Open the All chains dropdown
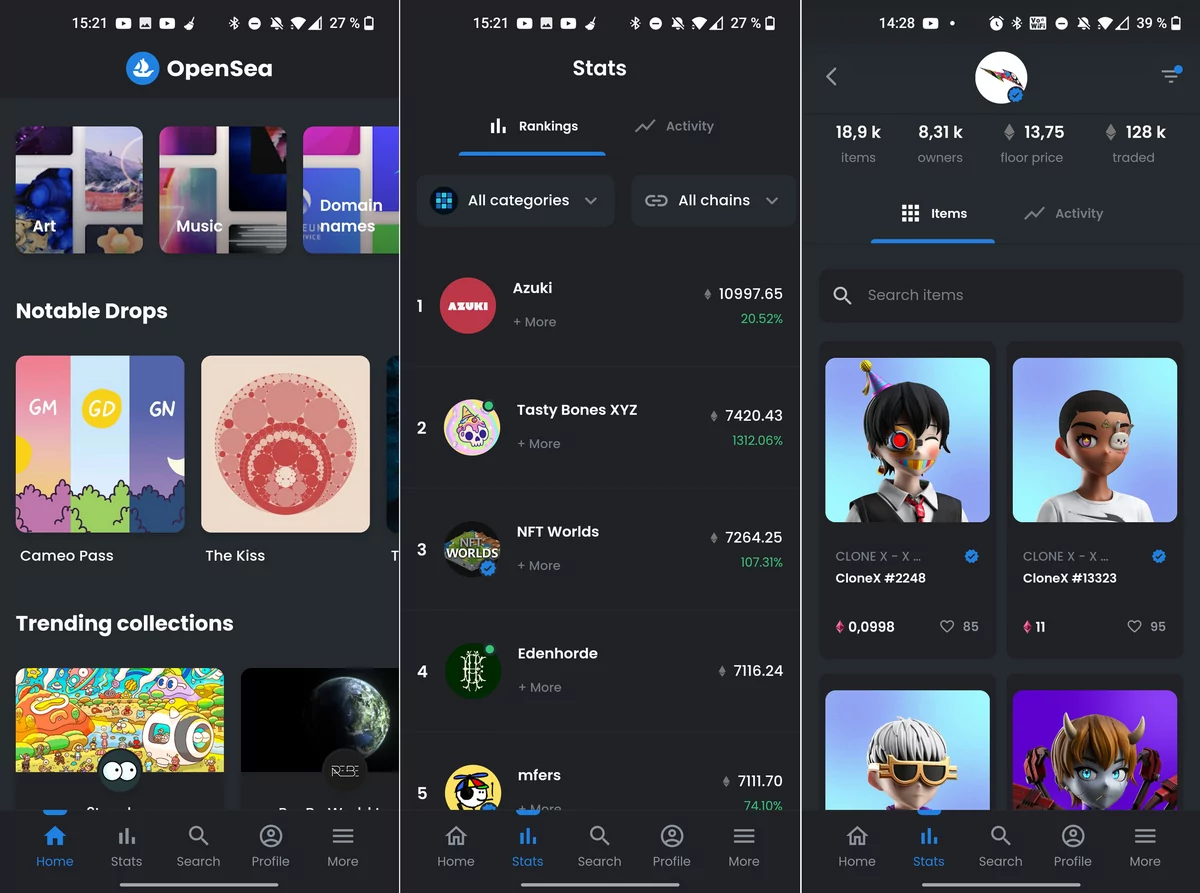This screenshot has height=893, width=1200. [x=713, y=200]
